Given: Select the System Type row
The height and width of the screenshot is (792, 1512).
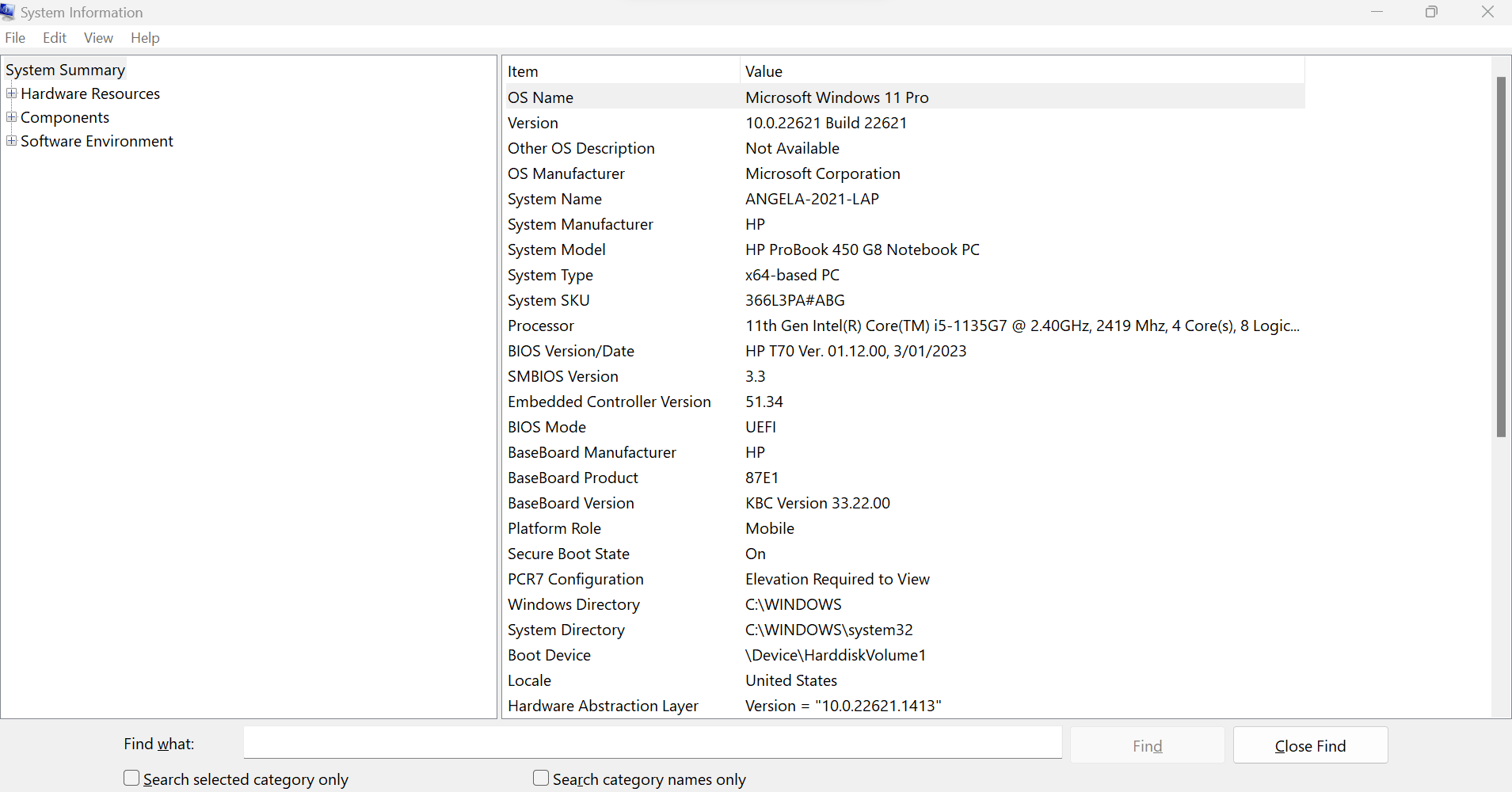Looking at the screenshot, I should [905, 275].
